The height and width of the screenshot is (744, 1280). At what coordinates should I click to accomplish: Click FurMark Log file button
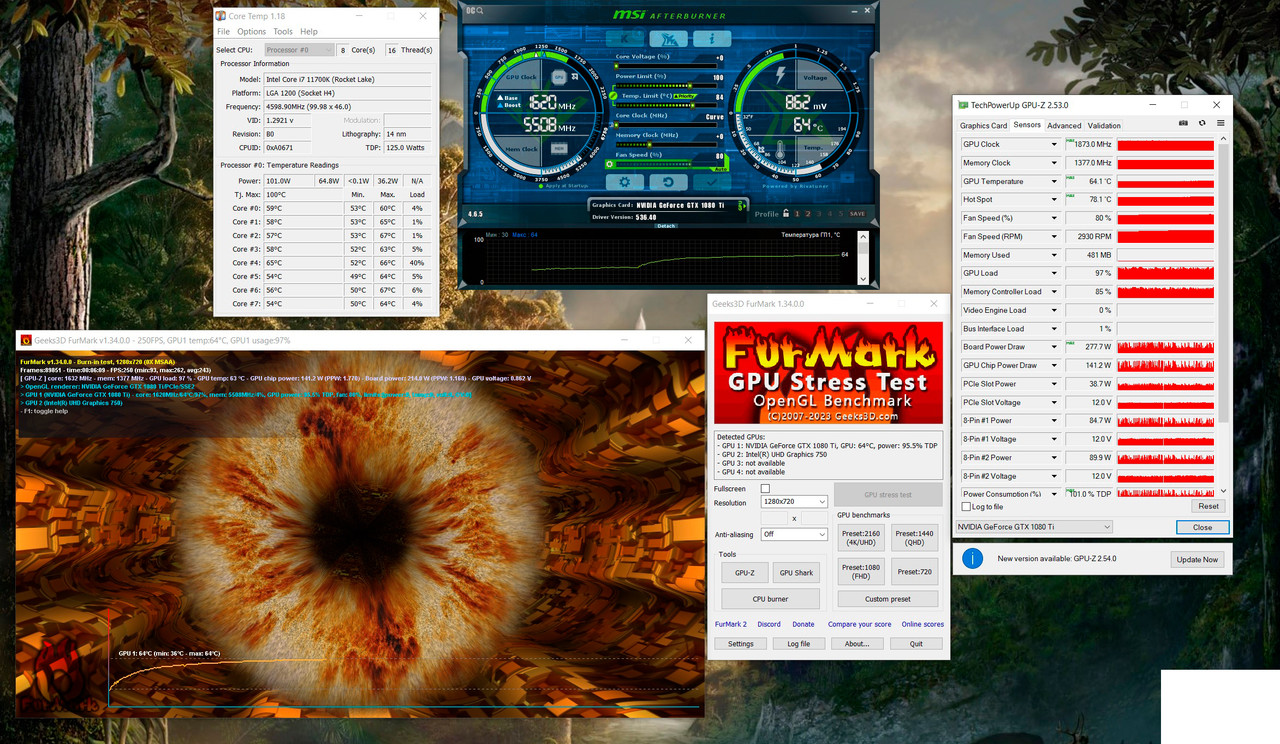[799, 644]
